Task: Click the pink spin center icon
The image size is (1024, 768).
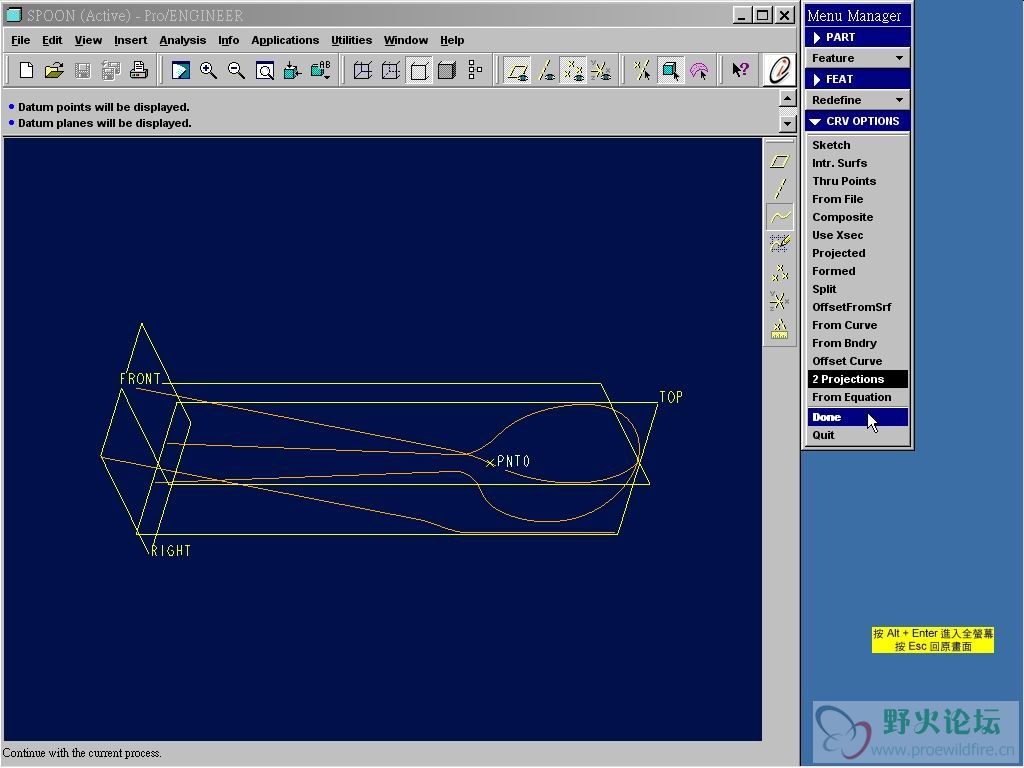Action: click(x=699, y=70)
